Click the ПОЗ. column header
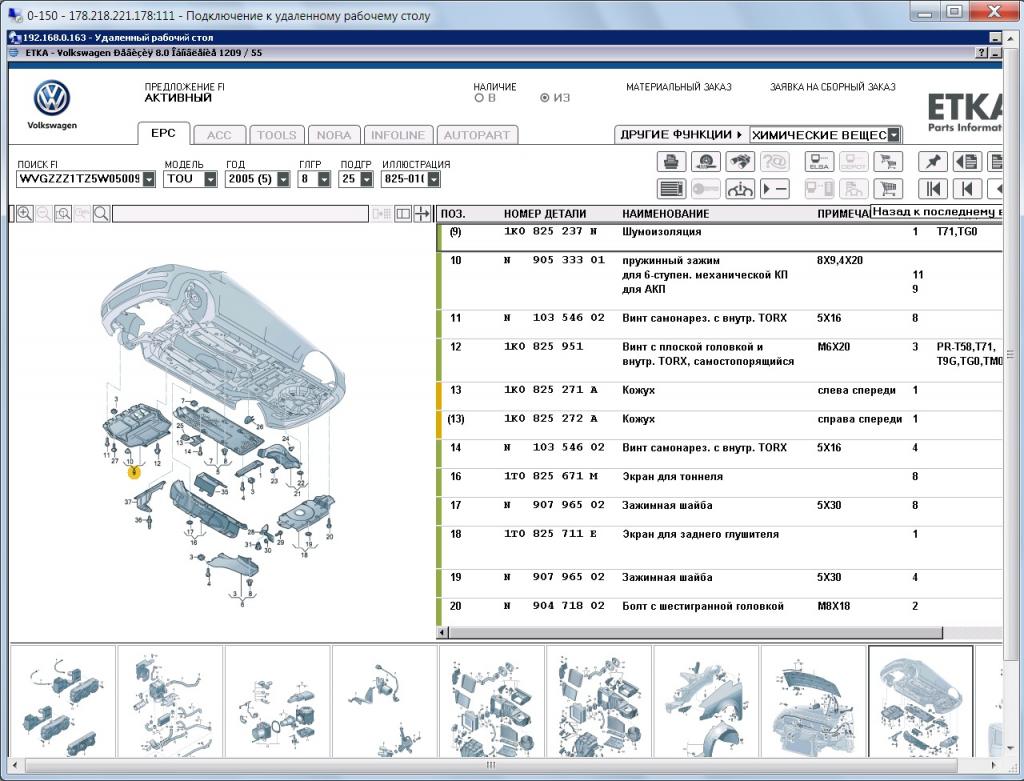This screenshot has height=781, width=1024. [453, 214]
